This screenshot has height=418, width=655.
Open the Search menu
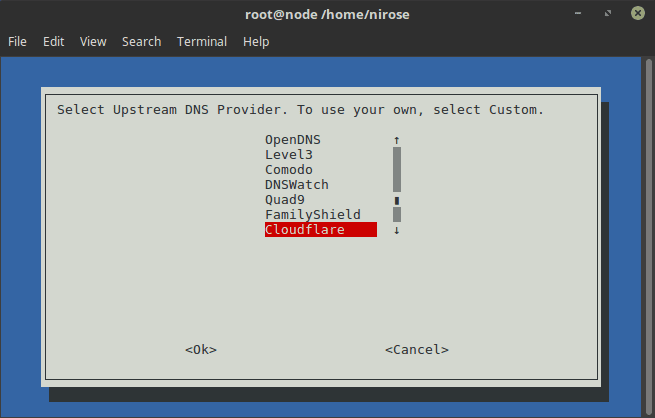tap(142, 42)
